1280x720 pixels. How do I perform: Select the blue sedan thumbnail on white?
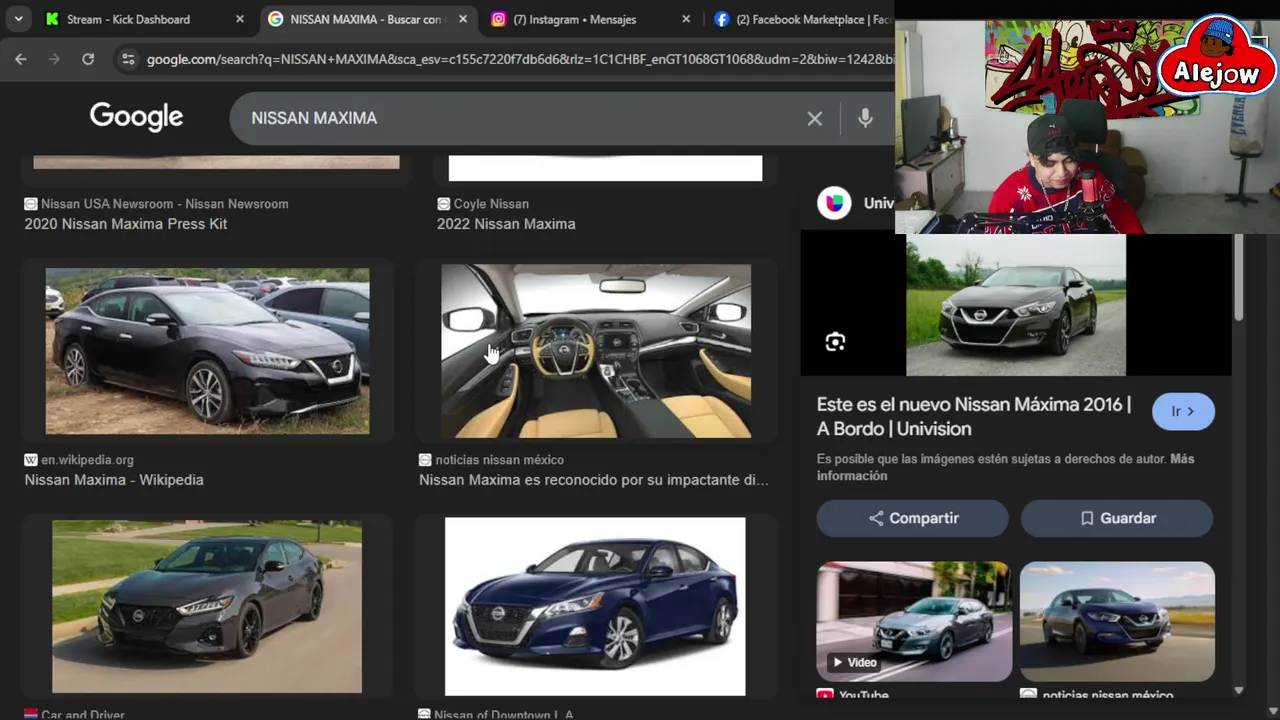click(595, 606)
